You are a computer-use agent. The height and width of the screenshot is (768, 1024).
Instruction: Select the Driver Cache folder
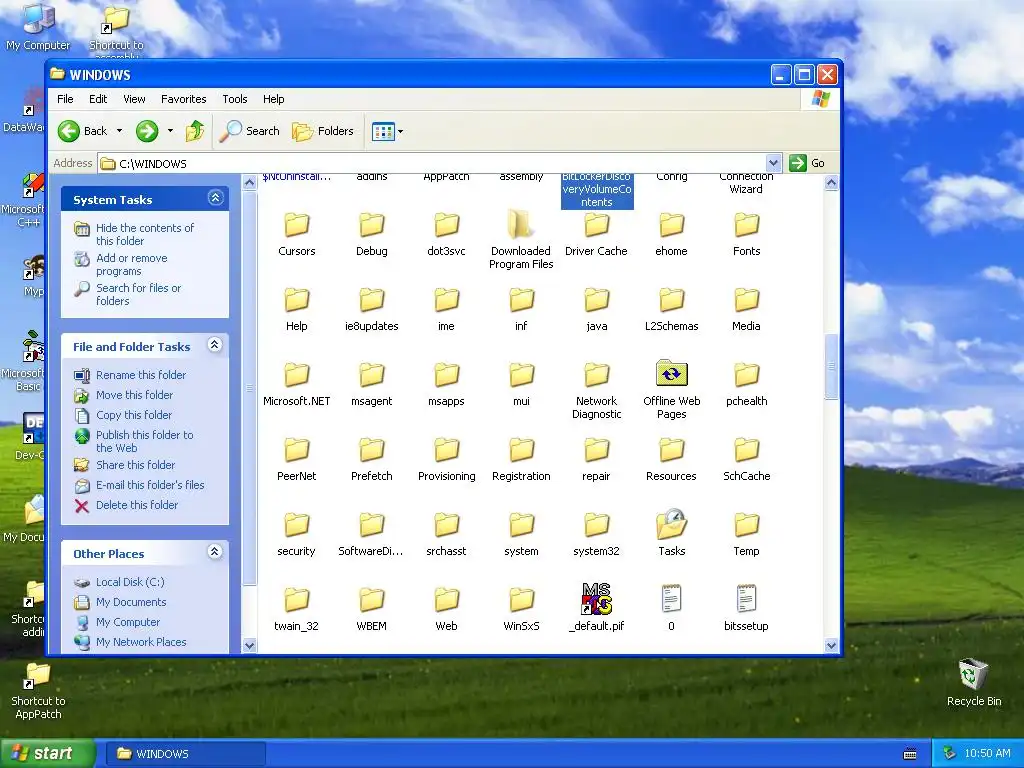point(596,234)
